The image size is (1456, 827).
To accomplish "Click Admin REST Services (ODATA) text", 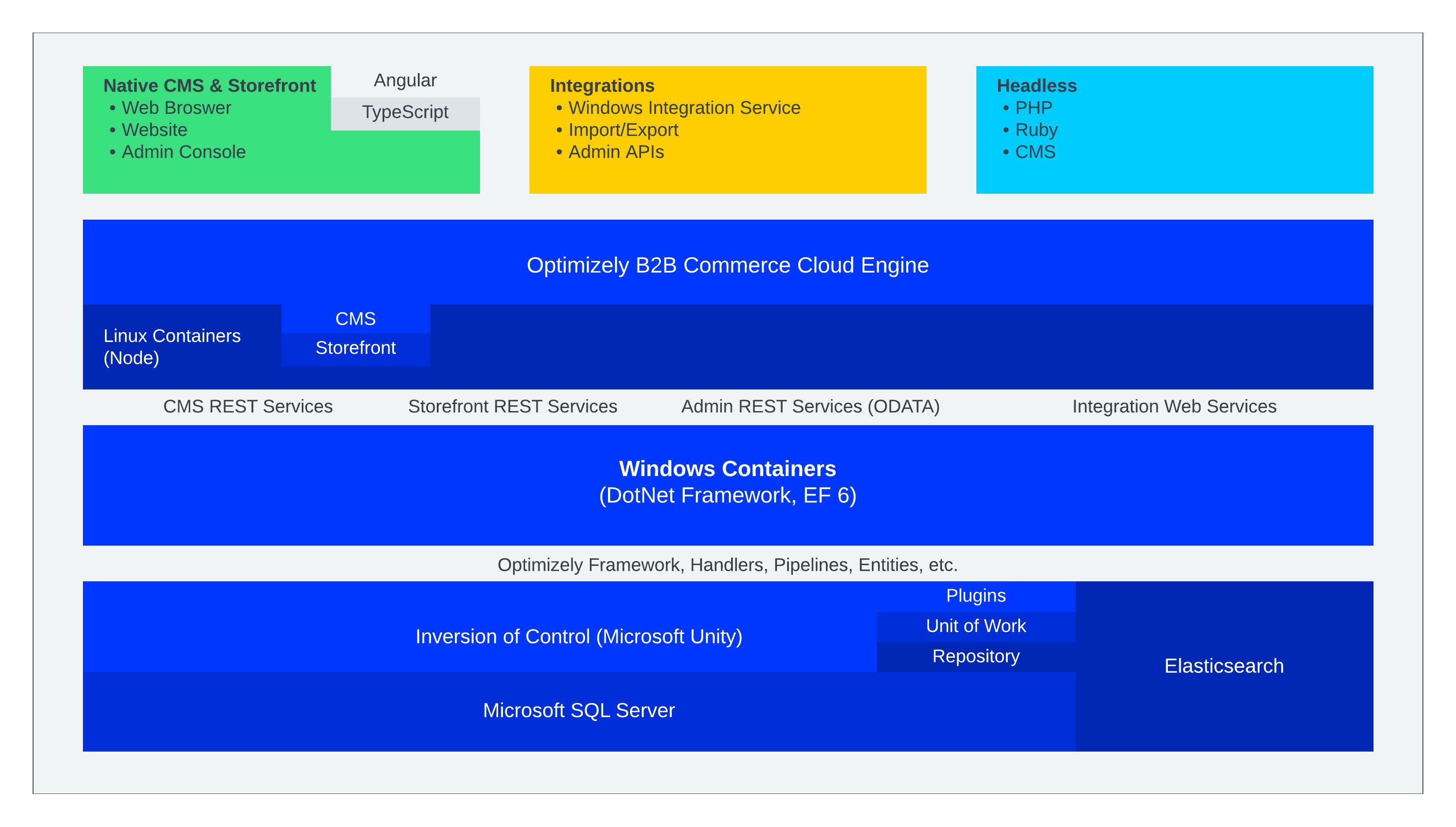I will pos(810,407).
